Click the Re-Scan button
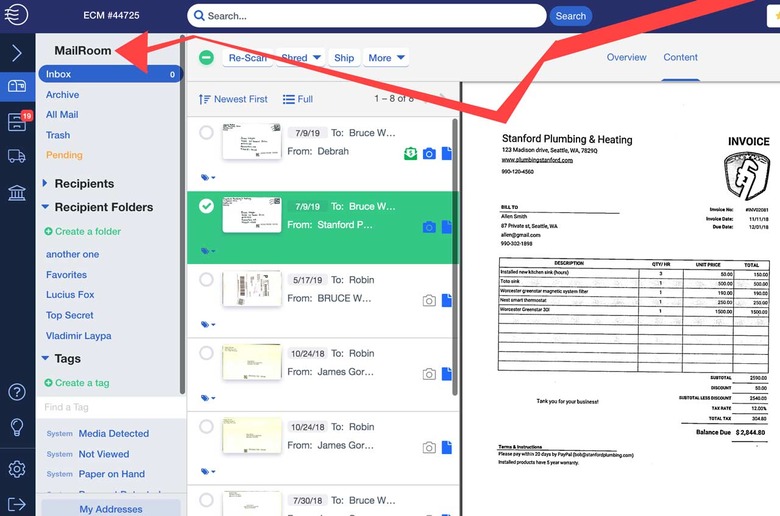780x516 pixels. coord(248,58)
